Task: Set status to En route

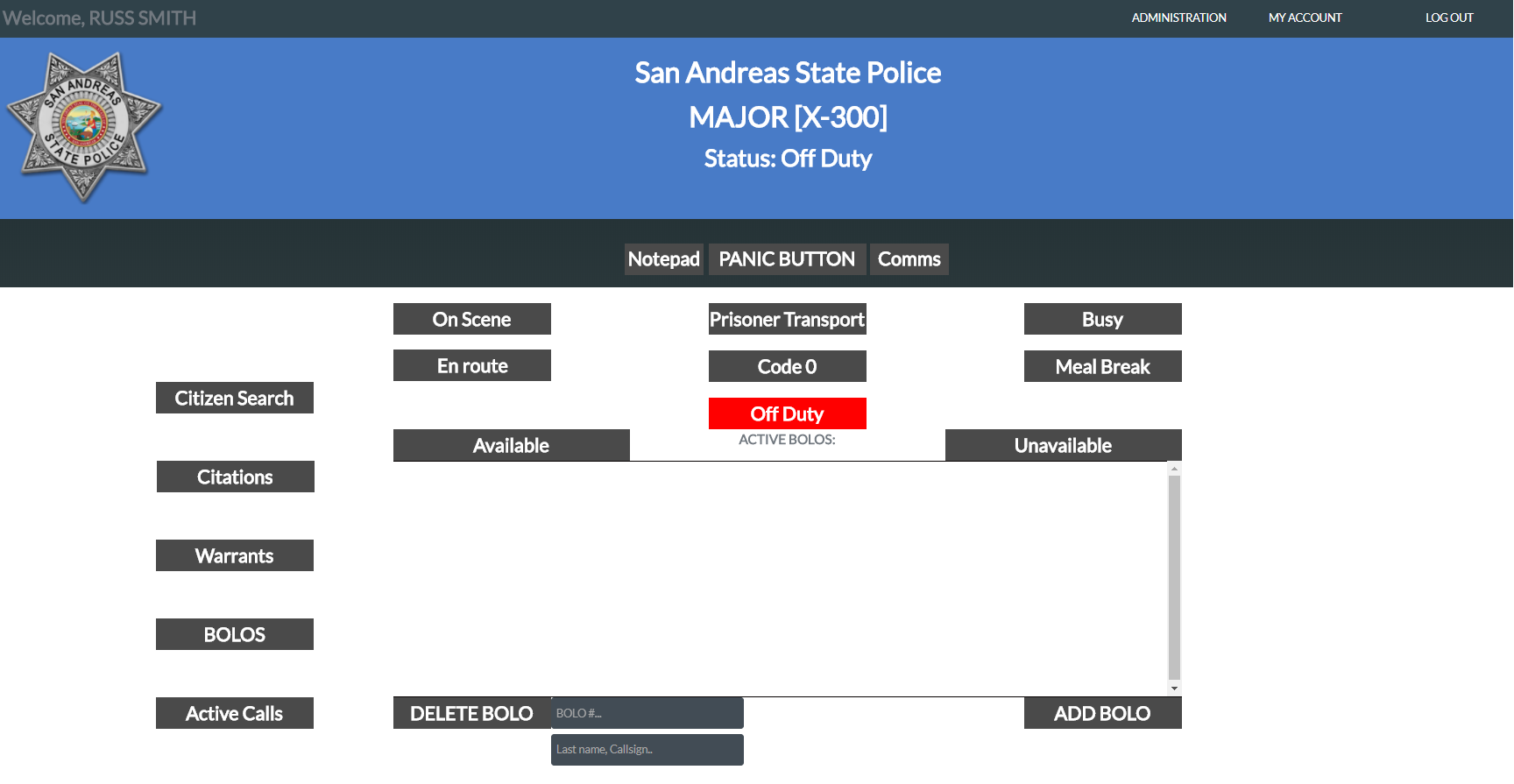Action: coord(472,365)
